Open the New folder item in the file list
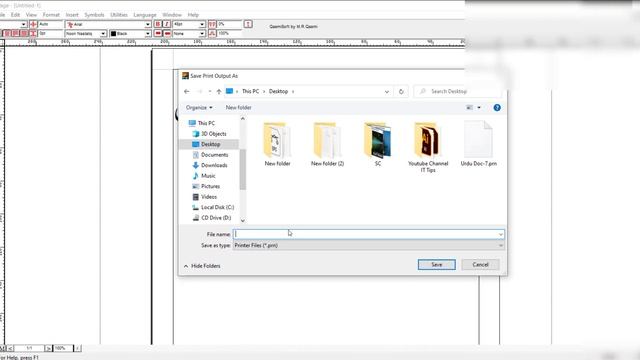 coord(277,144)
